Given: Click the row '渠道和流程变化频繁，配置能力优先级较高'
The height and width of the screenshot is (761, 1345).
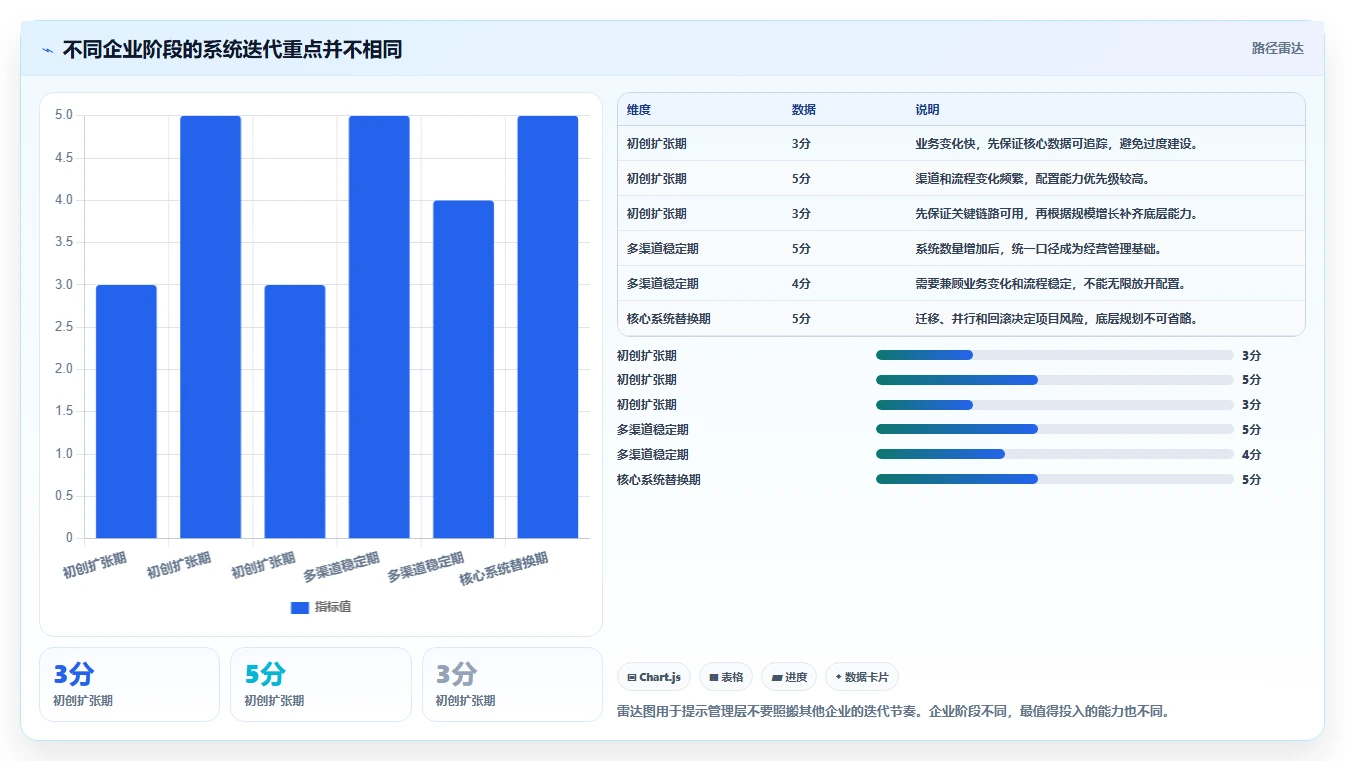Looking at the screenshot, I should point(961,178).
